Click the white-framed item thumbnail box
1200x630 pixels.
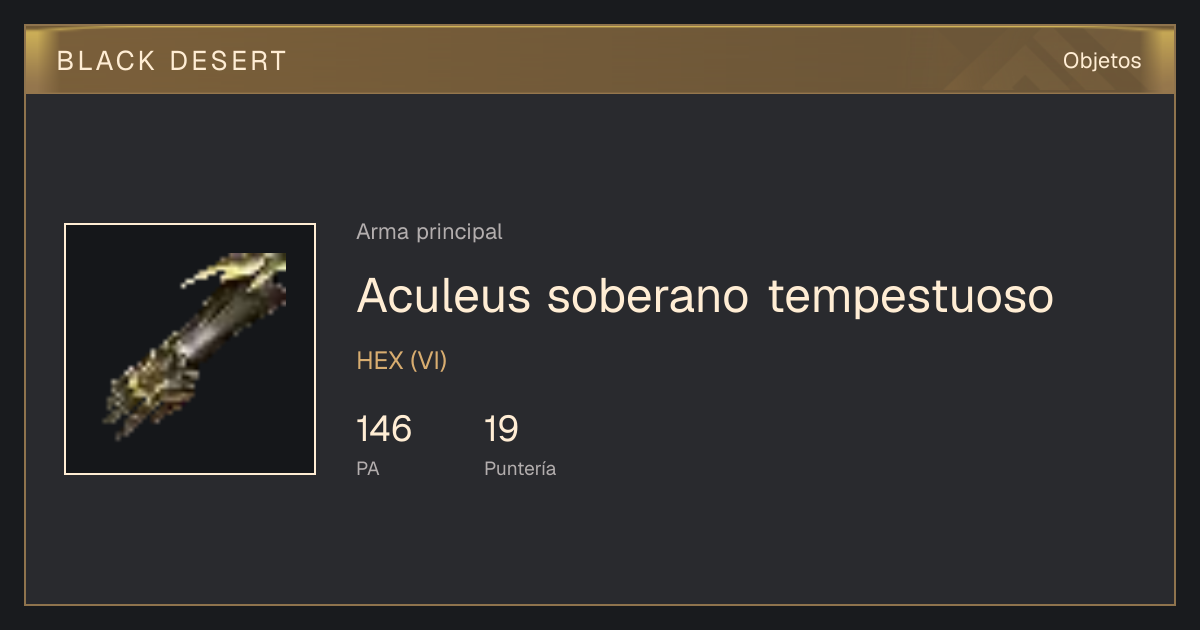click(x=190, y=349)
